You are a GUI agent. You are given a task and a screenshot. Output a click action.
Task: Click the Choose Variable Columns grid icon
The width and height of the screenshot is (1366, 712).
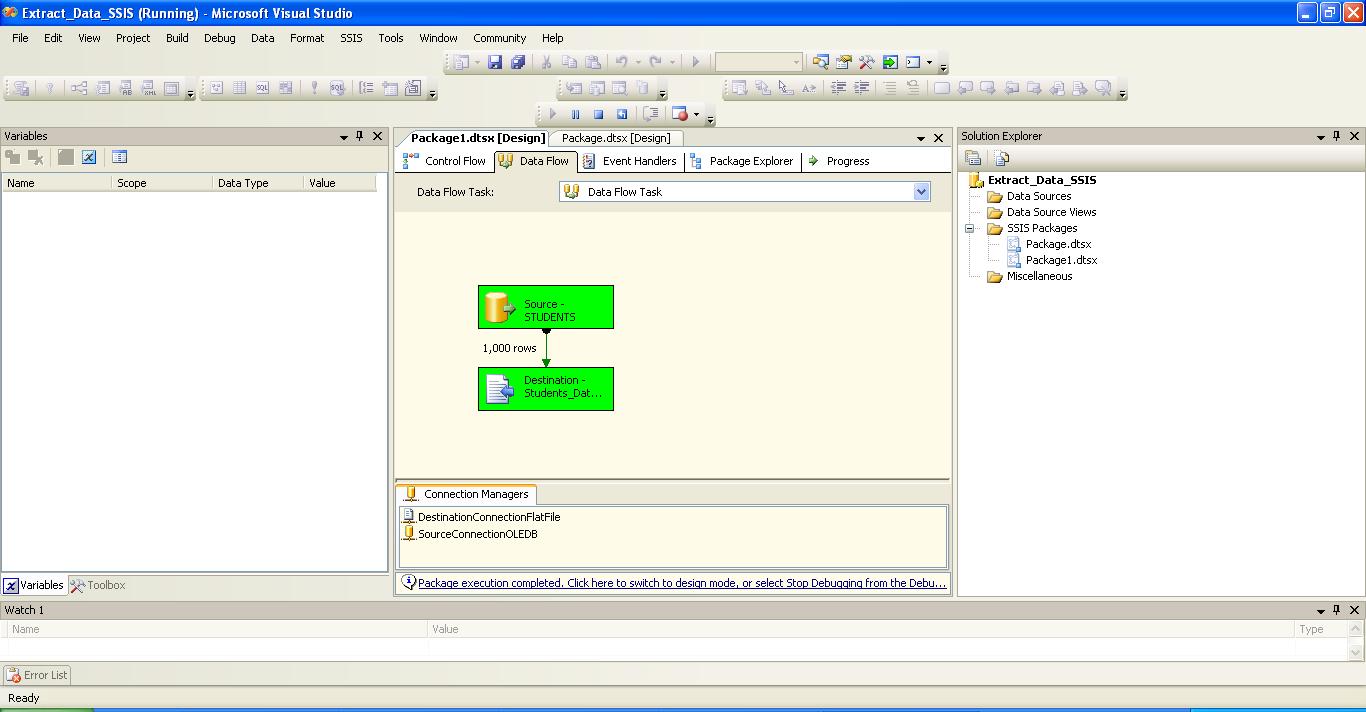point(119,157)
